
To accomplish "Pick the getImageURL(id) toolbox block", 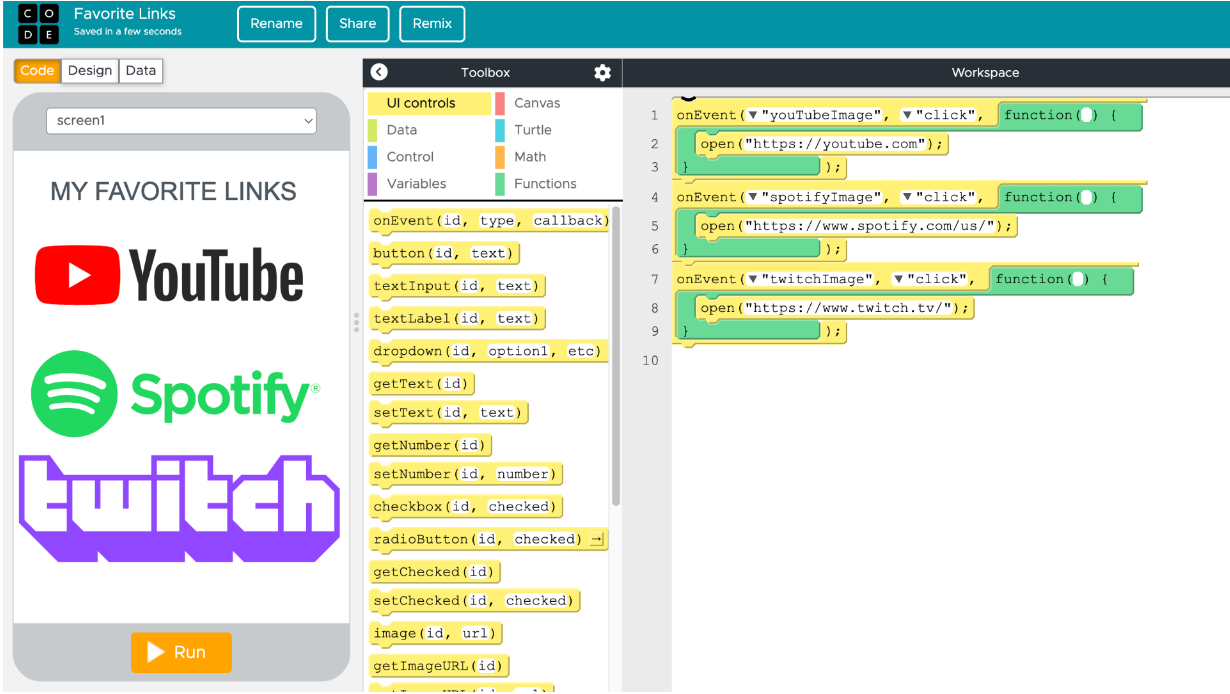I will 439,666.
